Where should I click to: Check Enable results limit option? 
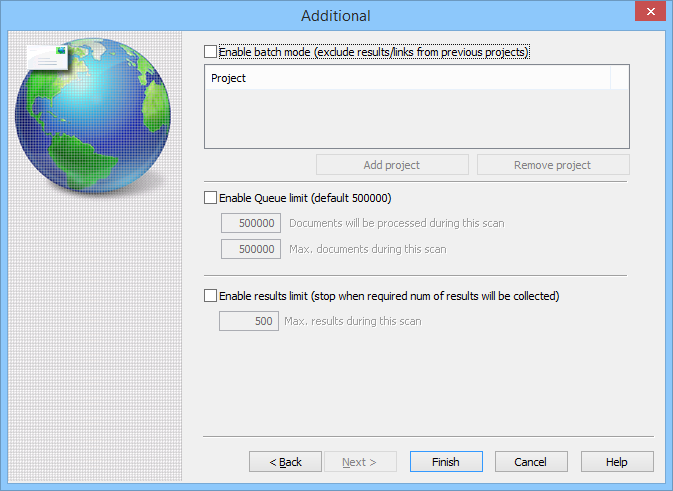click(x=210, y=296)
